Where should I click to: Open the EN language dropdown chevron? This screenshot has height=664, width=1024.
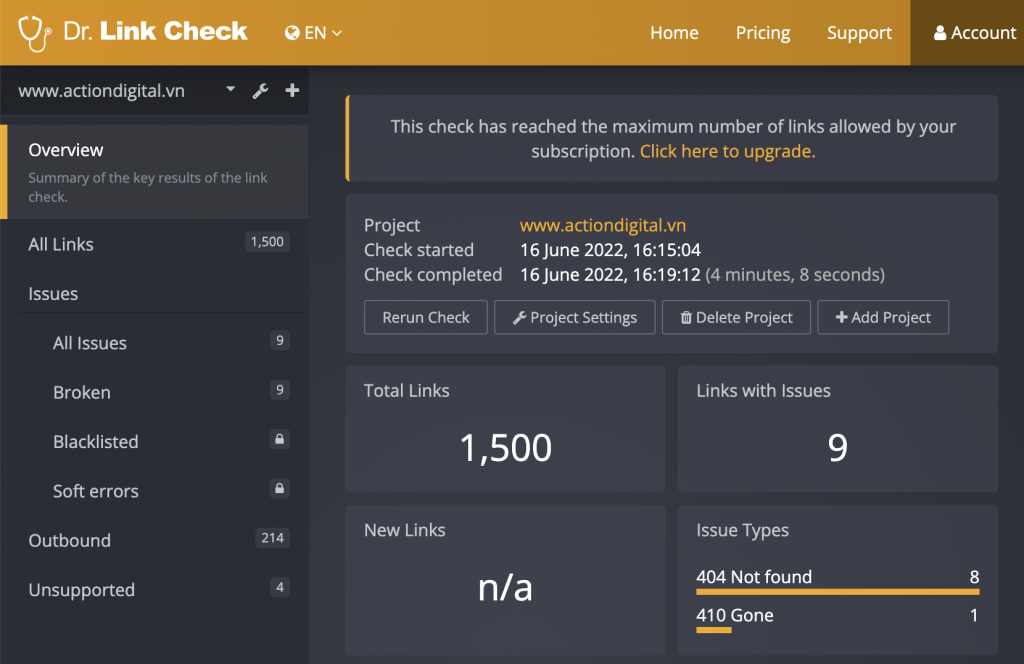coord(337,33)
